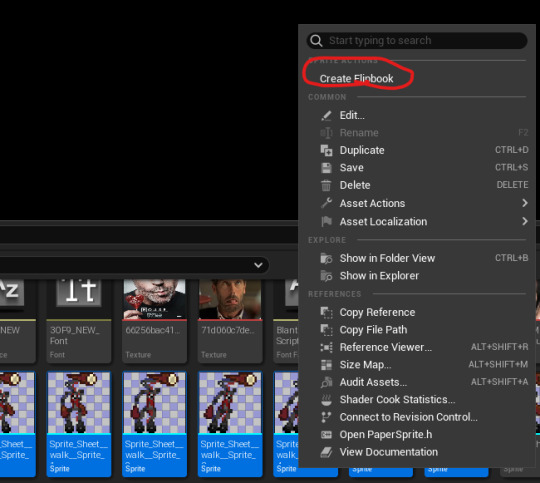Select Show in Explorer entry
Viewport: 540px width, 483px height.
(380, 276)
